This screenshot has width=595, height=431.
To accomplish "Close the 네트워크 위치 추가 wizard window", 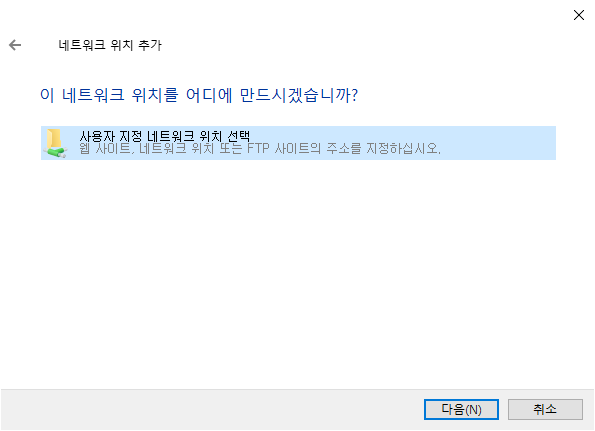I will pos(579,15).
